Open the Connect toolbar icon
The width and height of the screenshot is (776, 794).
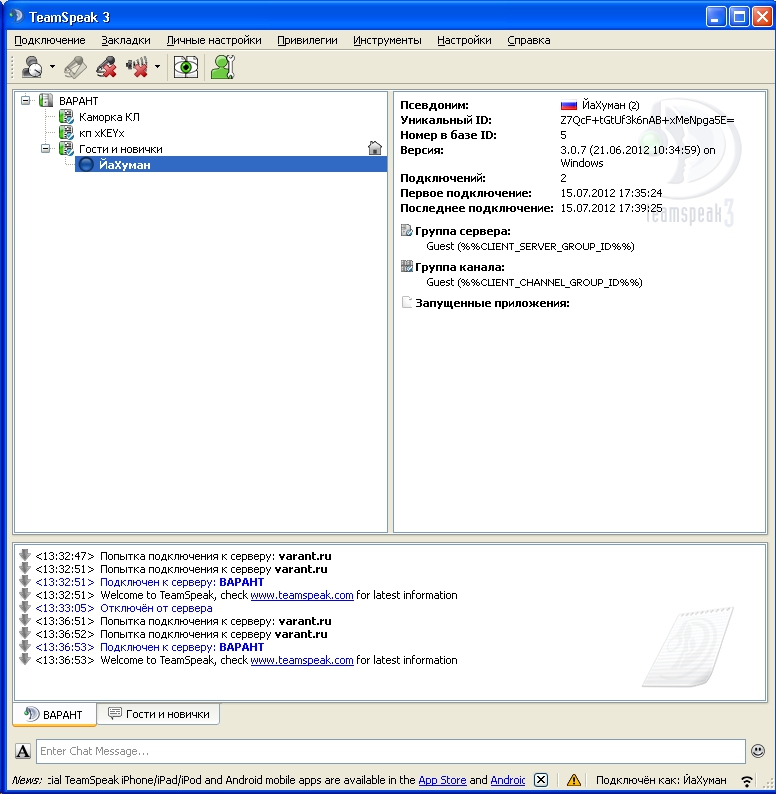pos(32,67)
